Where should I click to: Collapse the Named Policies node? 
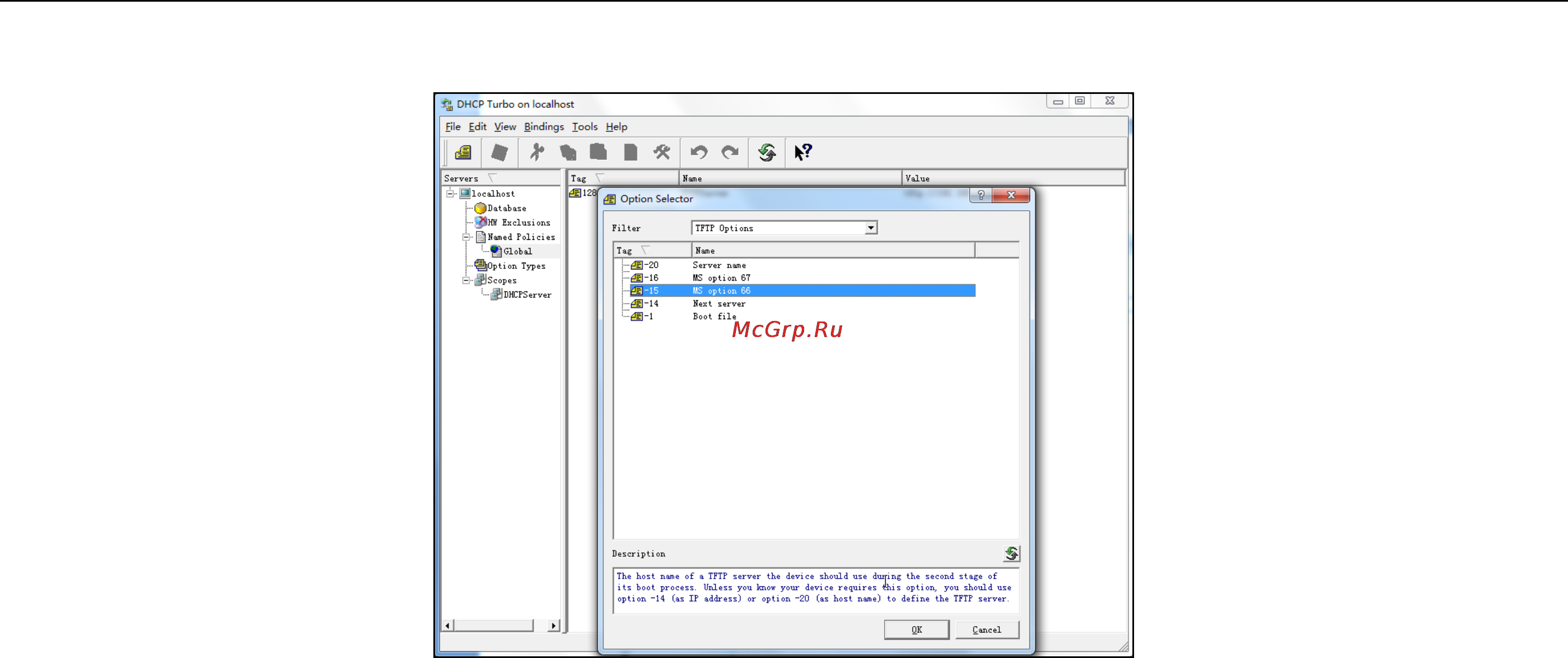[x=466, y=237]
